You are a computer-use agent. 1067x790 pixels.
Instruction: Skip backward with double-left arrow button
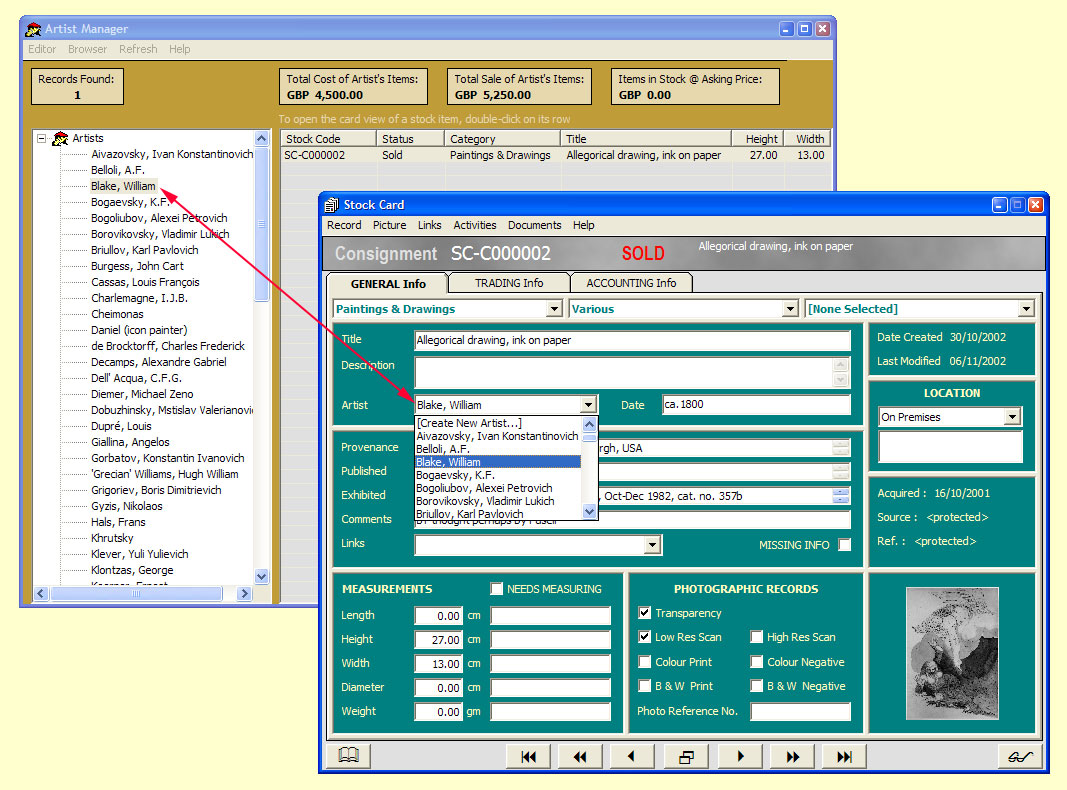tap(580, 757)
